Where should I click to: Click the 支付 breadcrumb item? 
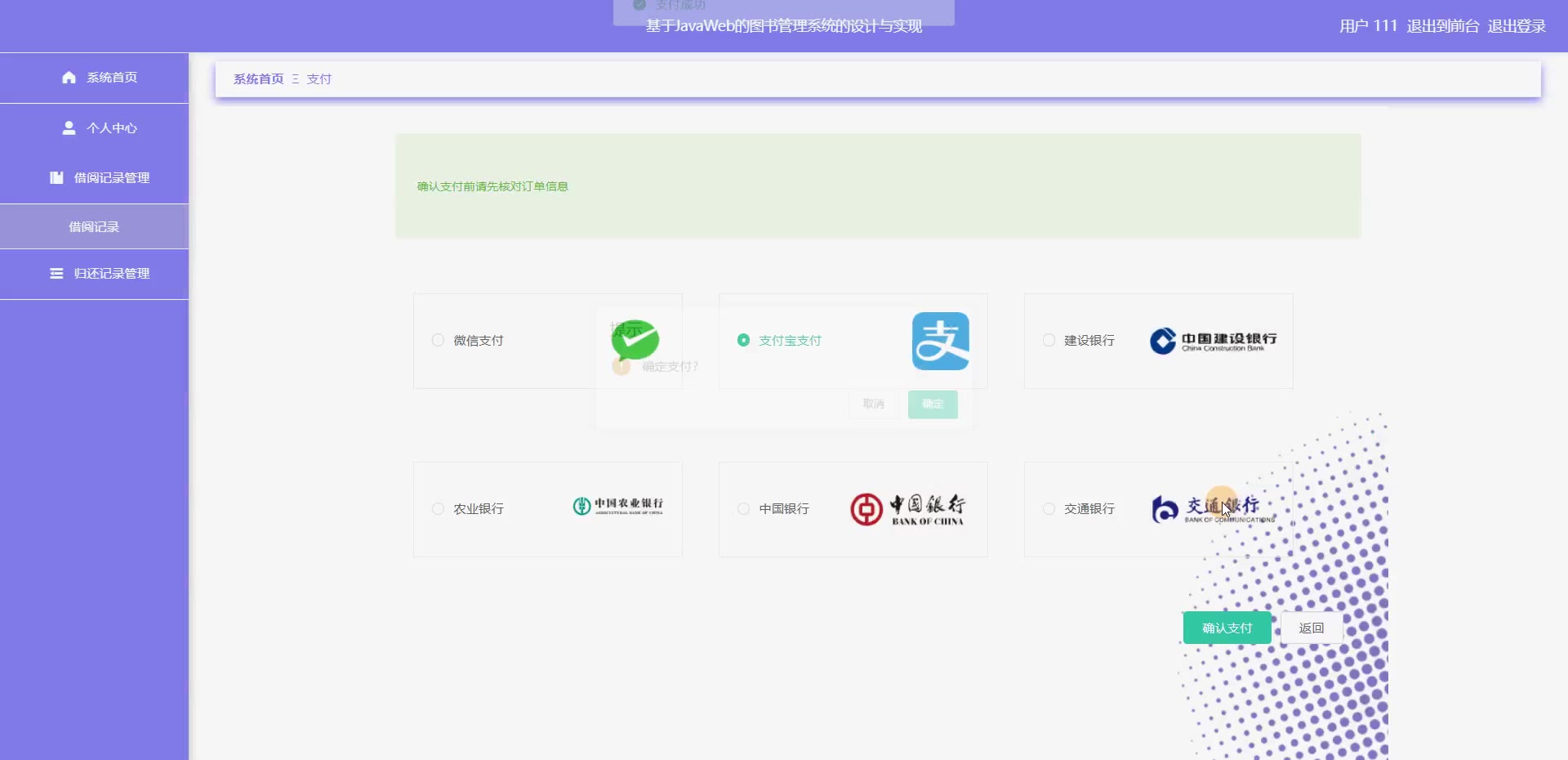318,79
